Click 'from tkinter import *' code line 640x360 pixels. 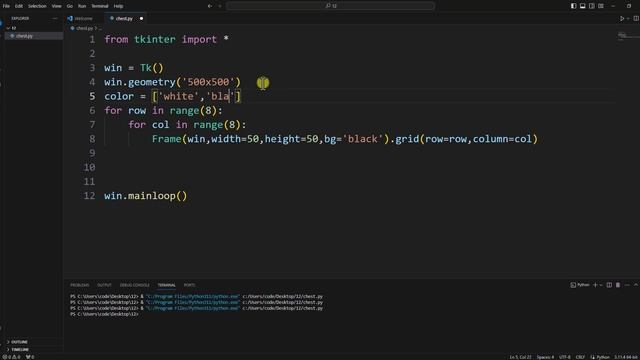167,40
